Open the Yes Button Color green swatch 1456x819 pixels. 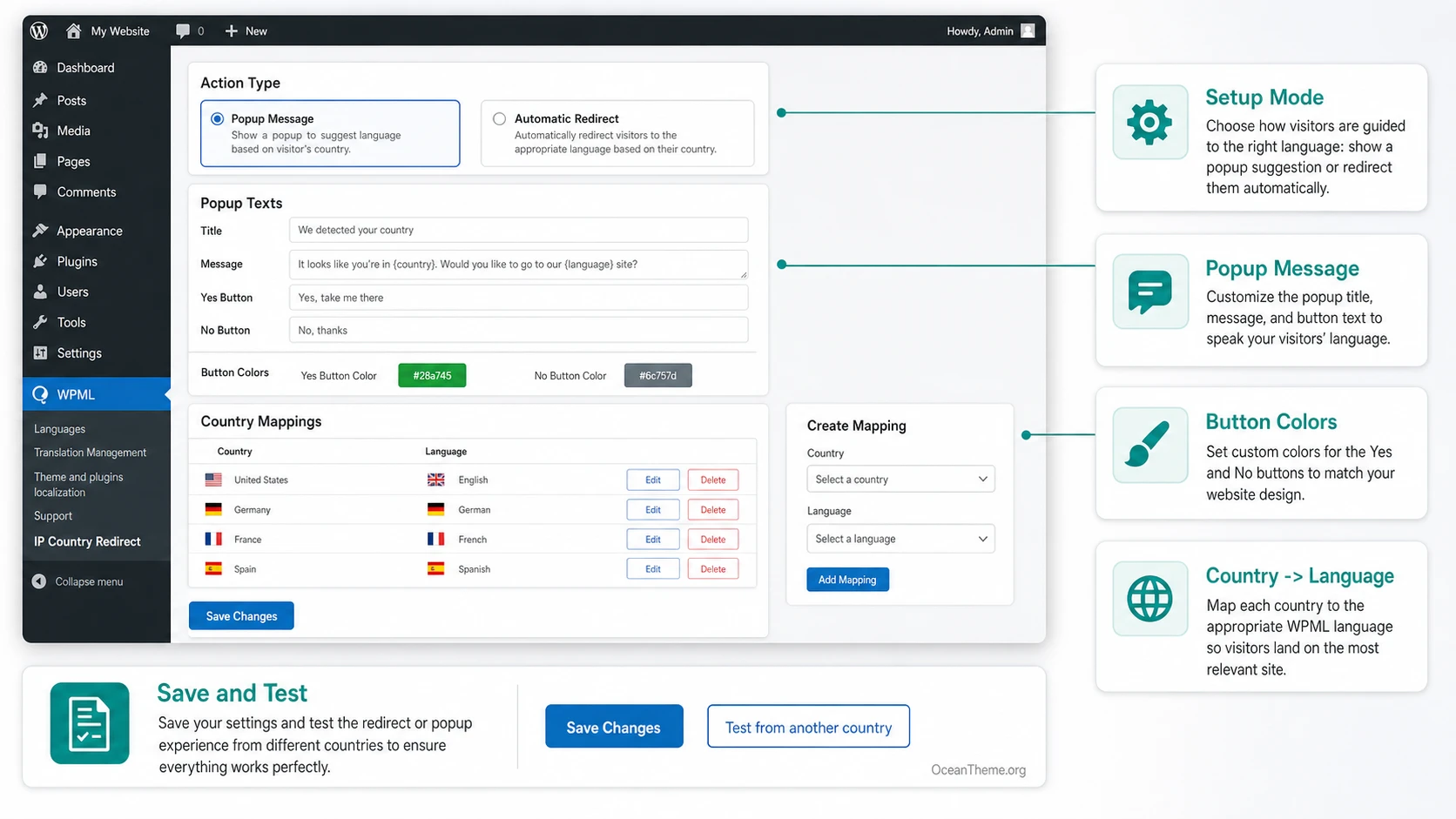[432, 375]
